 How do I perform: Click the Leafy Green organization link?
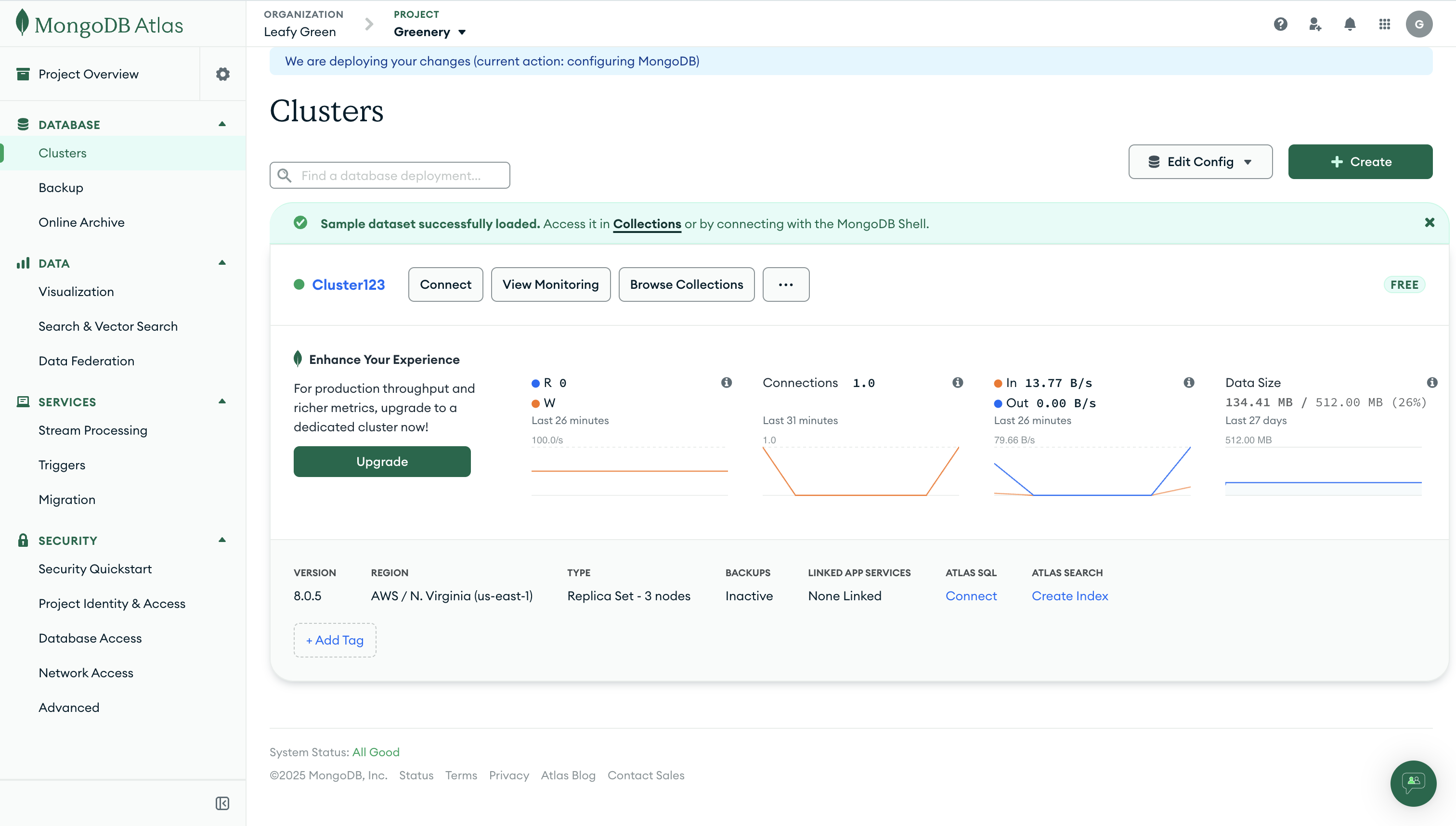pyautogui.click(x=299, y=32)
